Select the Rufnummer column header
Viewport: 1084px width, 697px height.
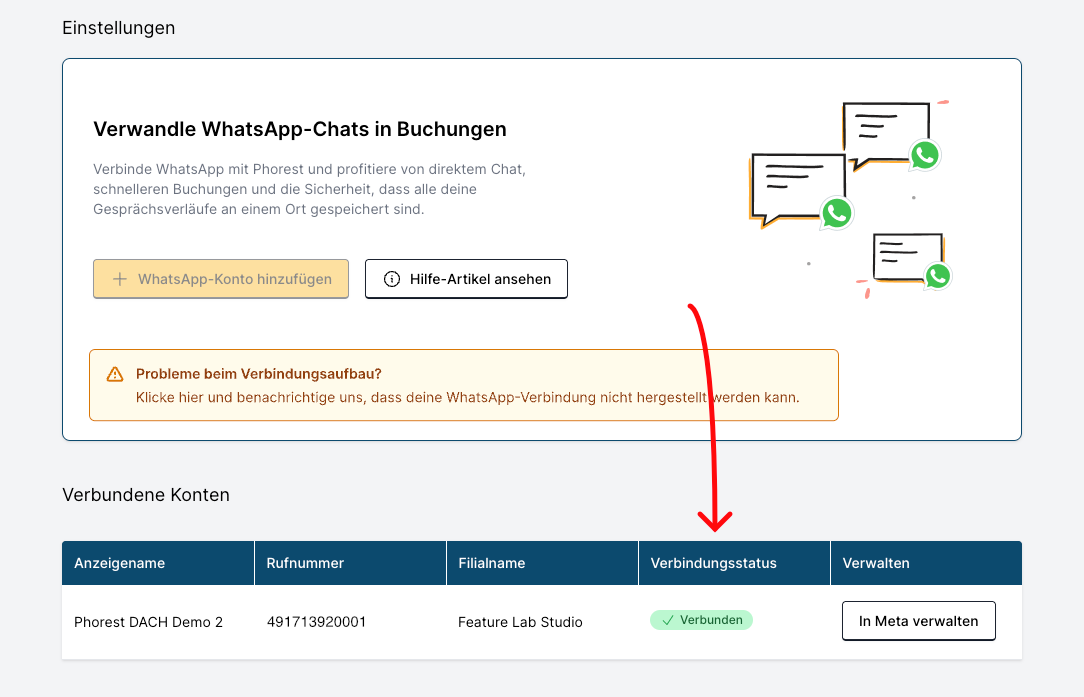[305, 563]
